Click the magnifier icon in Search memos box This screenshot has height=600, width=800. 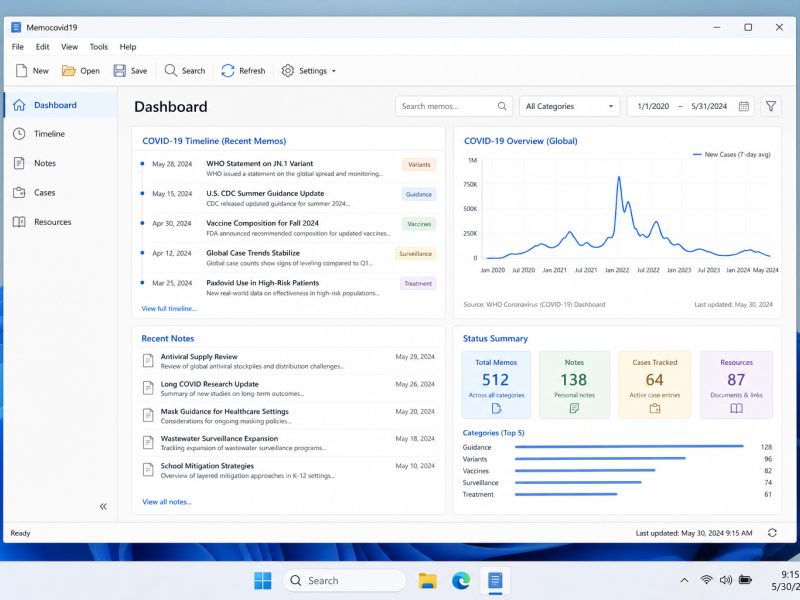pos(502,106)
